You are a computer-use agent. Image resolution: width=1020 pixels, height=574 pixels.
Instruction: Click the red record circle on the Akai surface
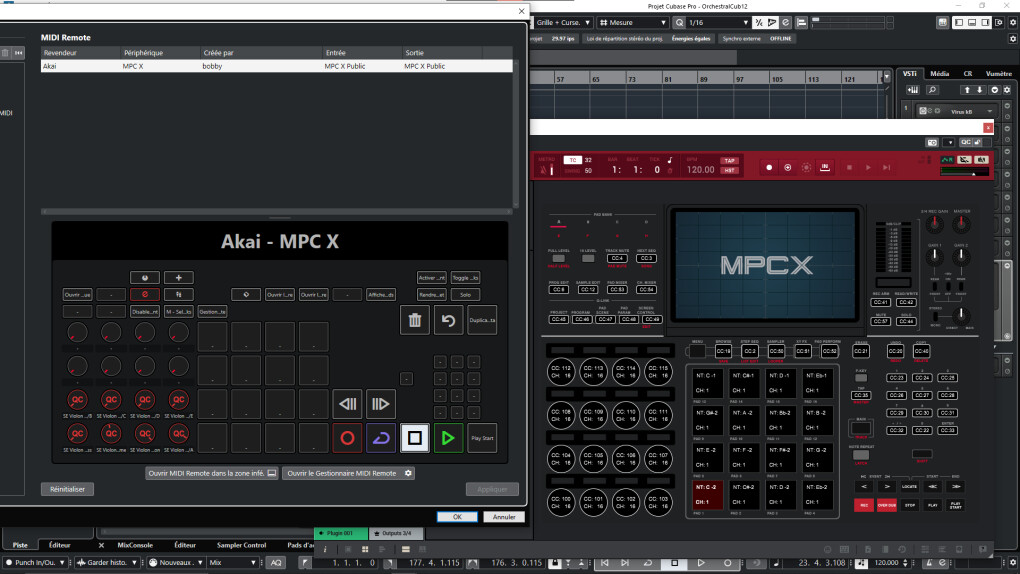[x=347, y=438]
